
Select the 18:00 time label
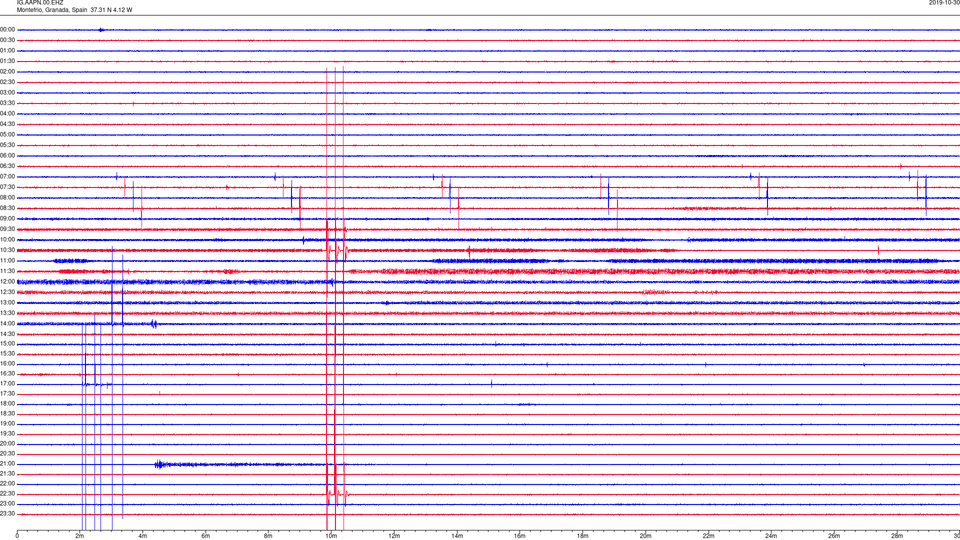tap(7, 404)
